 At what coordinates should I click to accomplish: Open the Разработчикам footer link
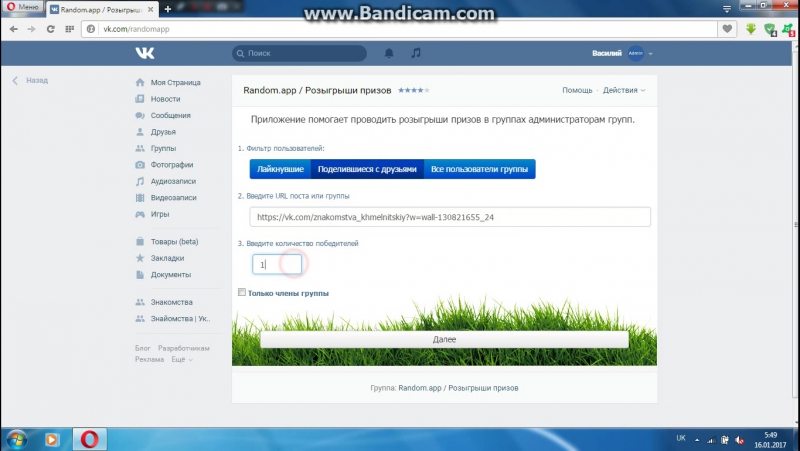coord(184,348)
